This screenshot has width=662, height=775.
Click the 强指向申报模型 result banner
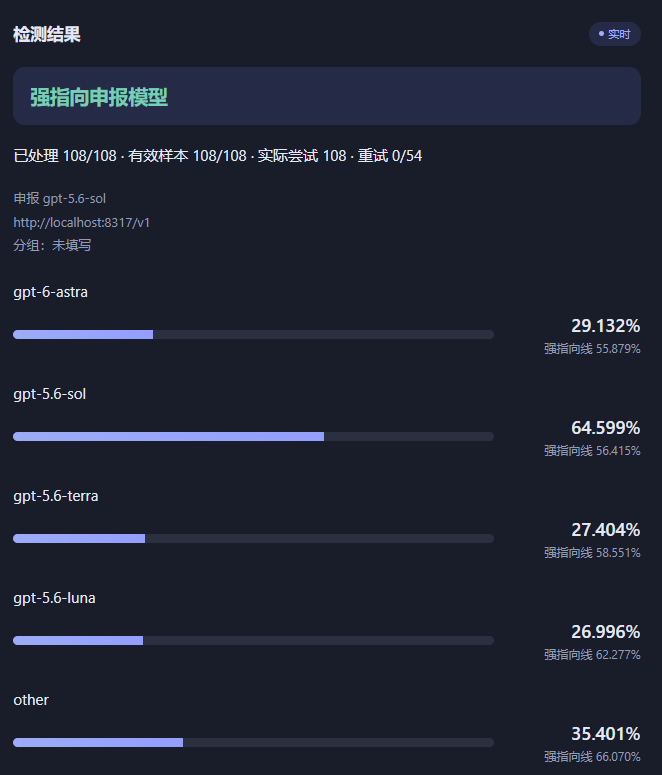[x=327, y=96]
